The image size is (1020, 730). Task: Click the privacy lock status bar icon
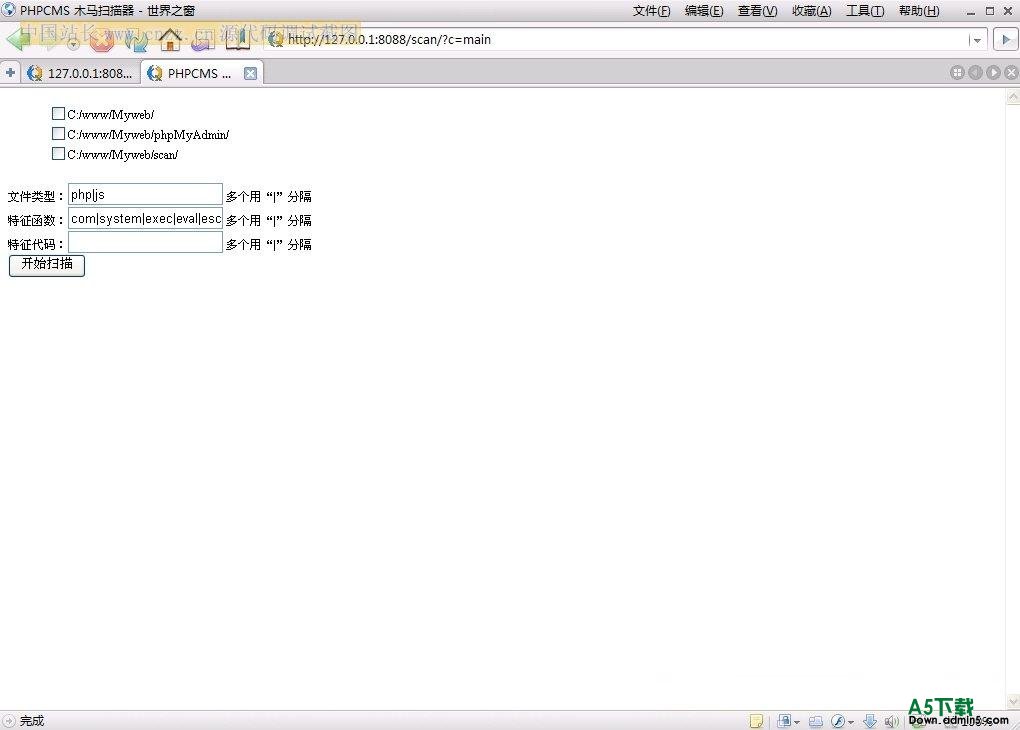tap(784, 721)
